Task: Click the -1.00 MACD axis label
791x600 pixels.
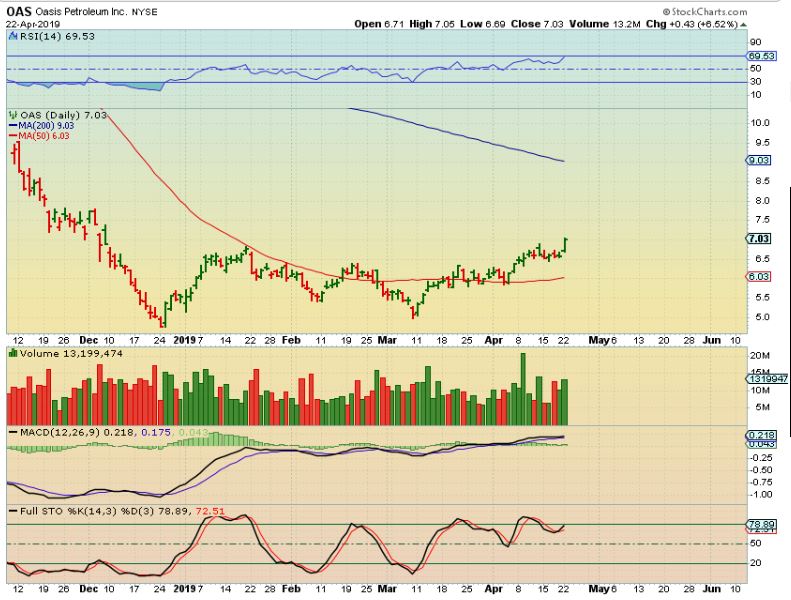Action: [x=762, y=495]
